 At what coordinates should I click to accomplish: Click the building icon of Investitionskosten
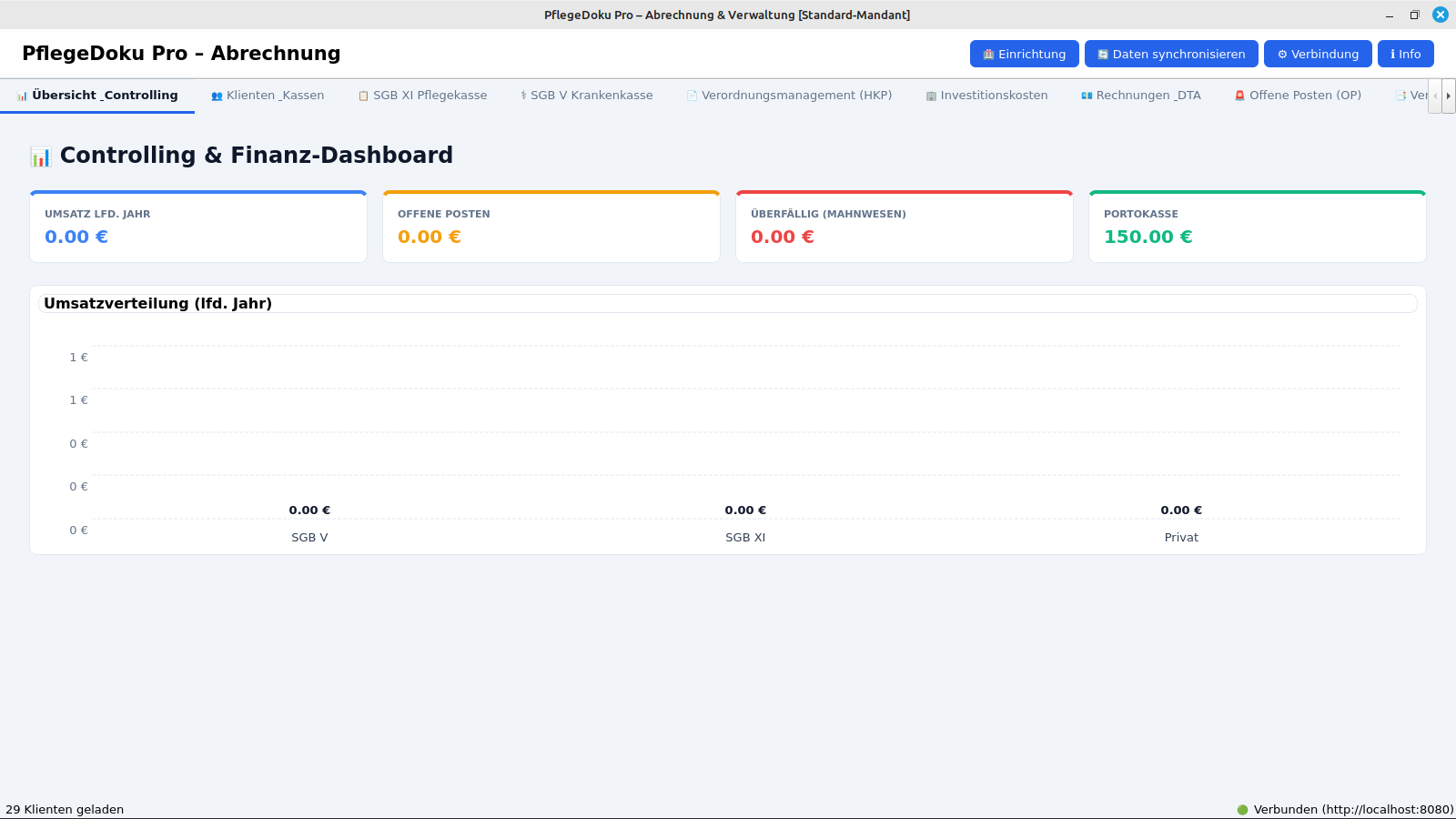(x=931, y=96)
